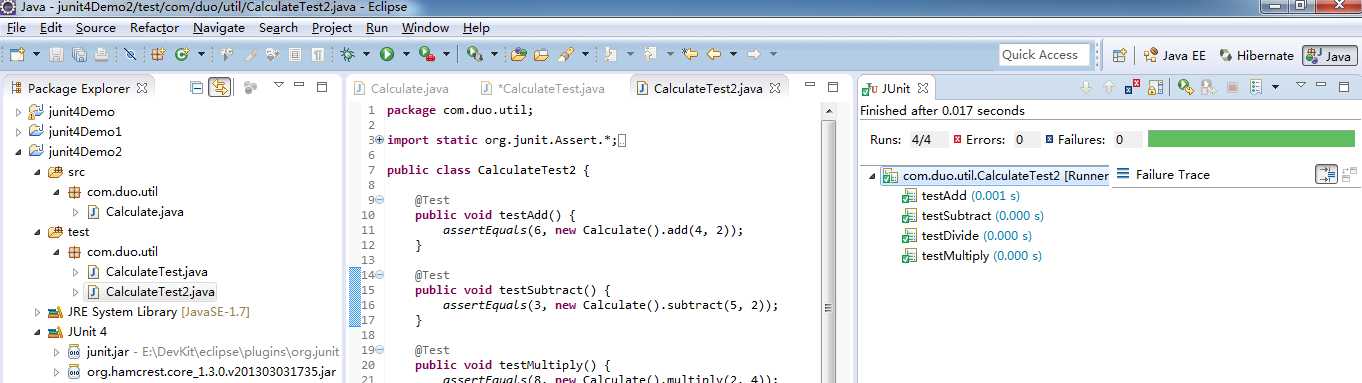Open the Project menu

click(332, 28)
